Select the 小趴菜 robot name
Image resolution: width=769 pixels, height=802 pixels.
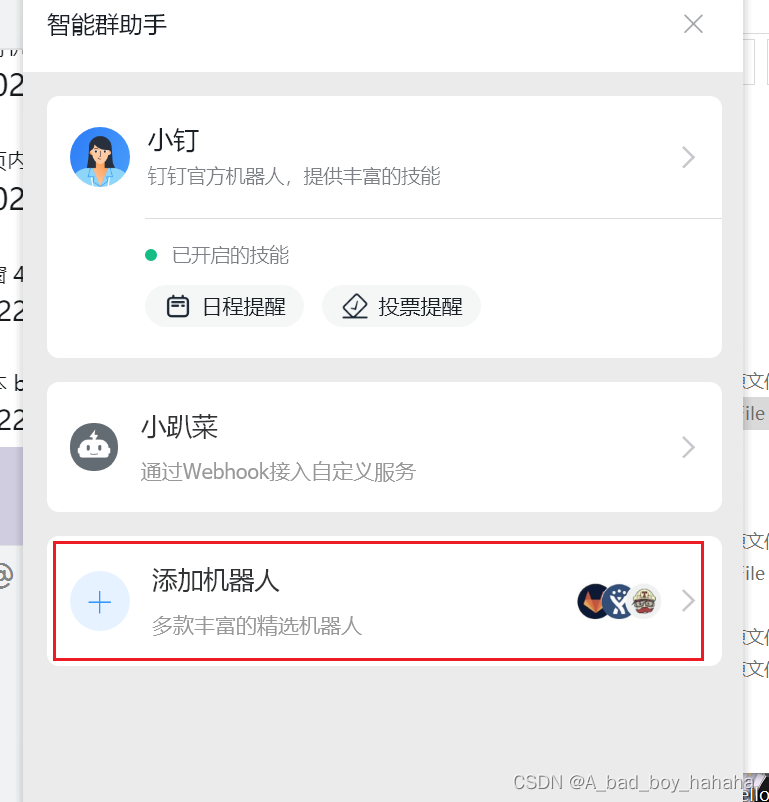point(180,427)
